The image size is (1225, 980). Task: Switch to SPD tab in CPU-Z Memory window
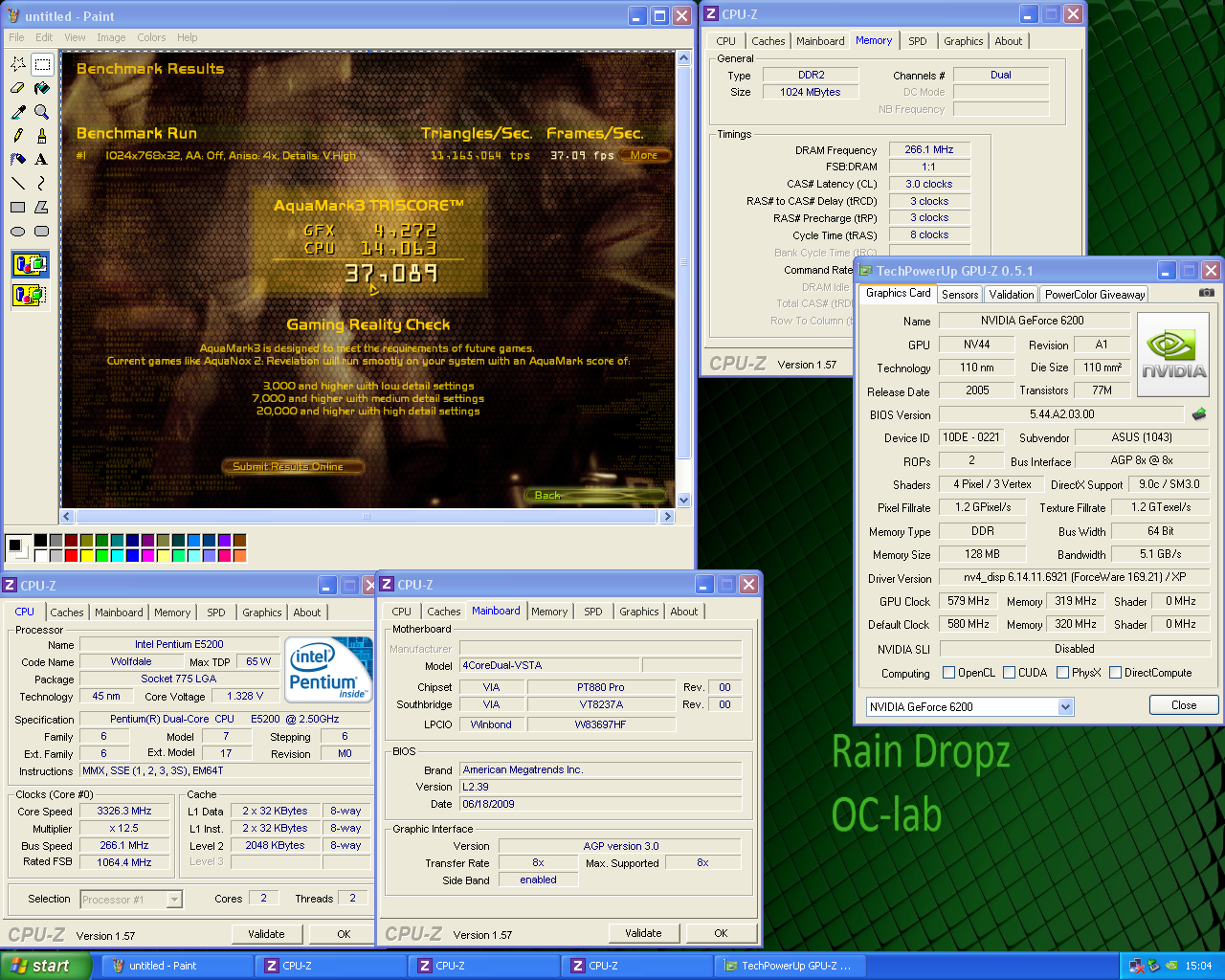(x=918, y=41)
